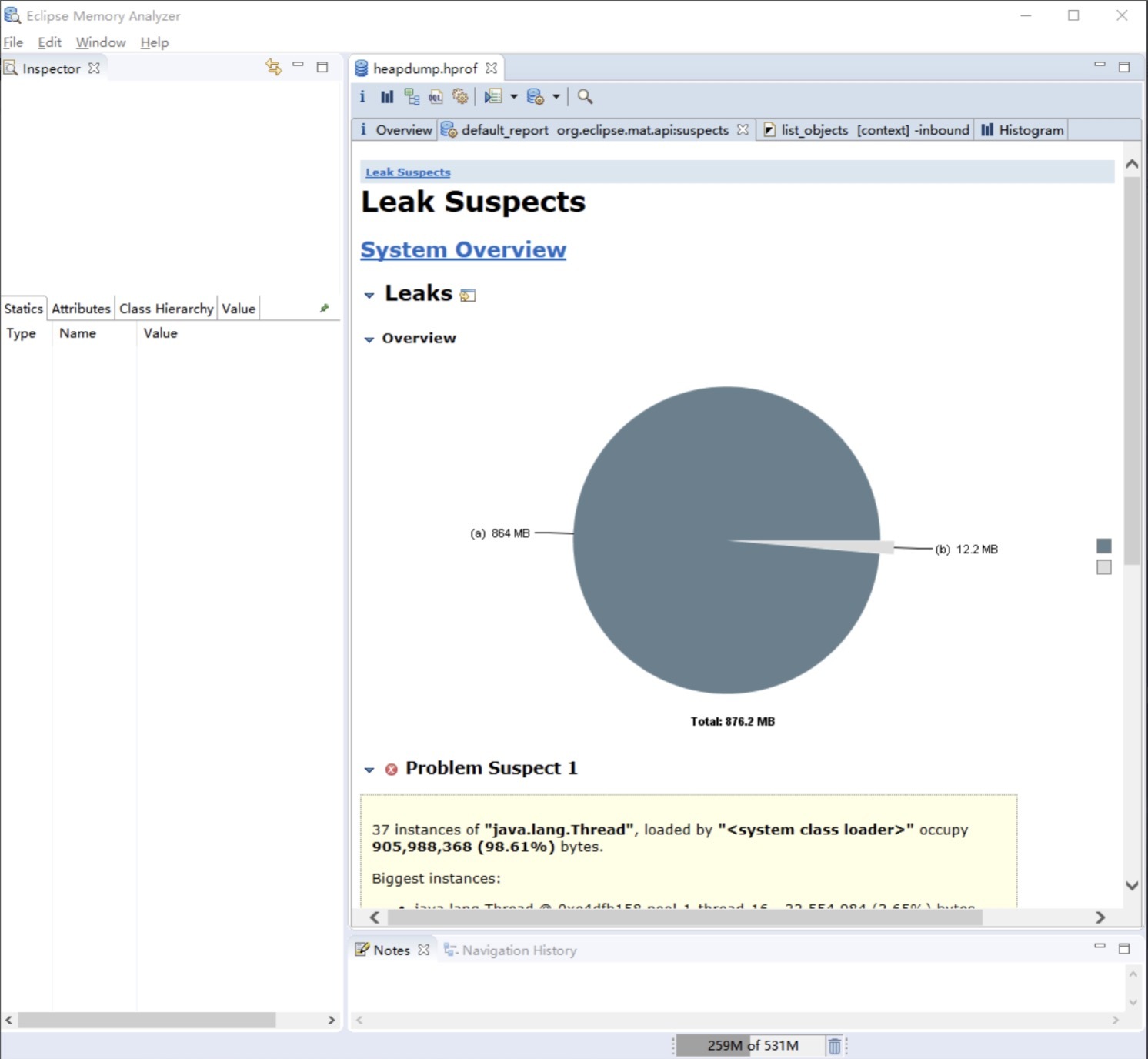Click the Leak Suspects breadcrumb link
The width and height of the screenshot is (1148, 1059).
point(408,172)
